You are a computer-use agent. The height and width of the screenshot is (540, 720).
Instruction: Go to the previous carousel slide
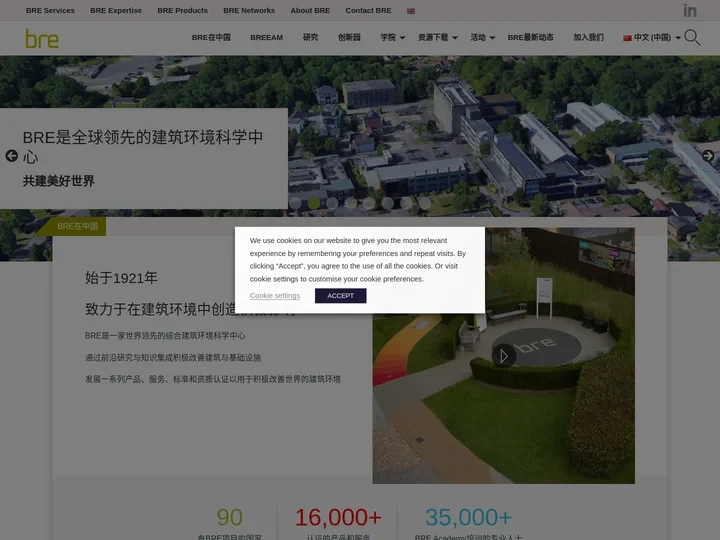click(x=11, y=156)
